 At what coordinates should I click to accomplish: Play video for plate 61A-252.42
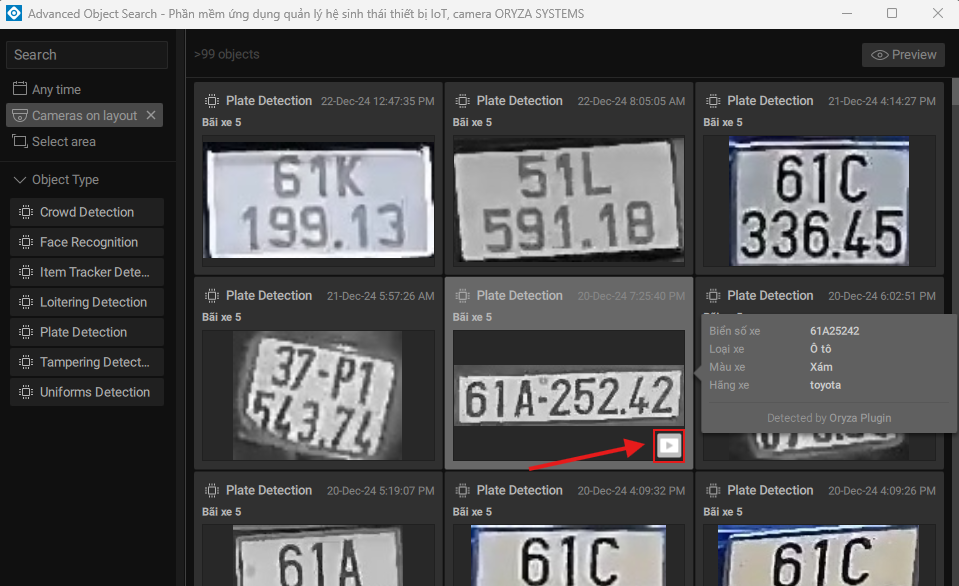tap(668, 445)
